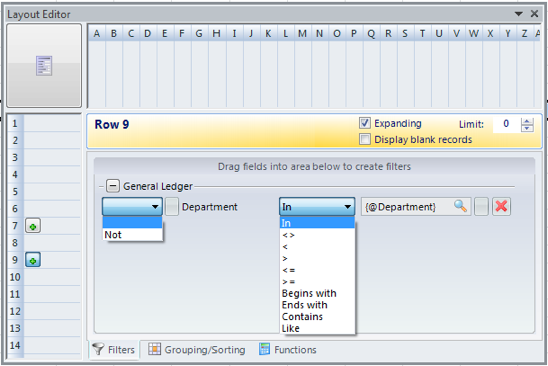Image resolution: width=548 pixels, height=366 pixels.
Task: Select column F header
Action: 182,34
